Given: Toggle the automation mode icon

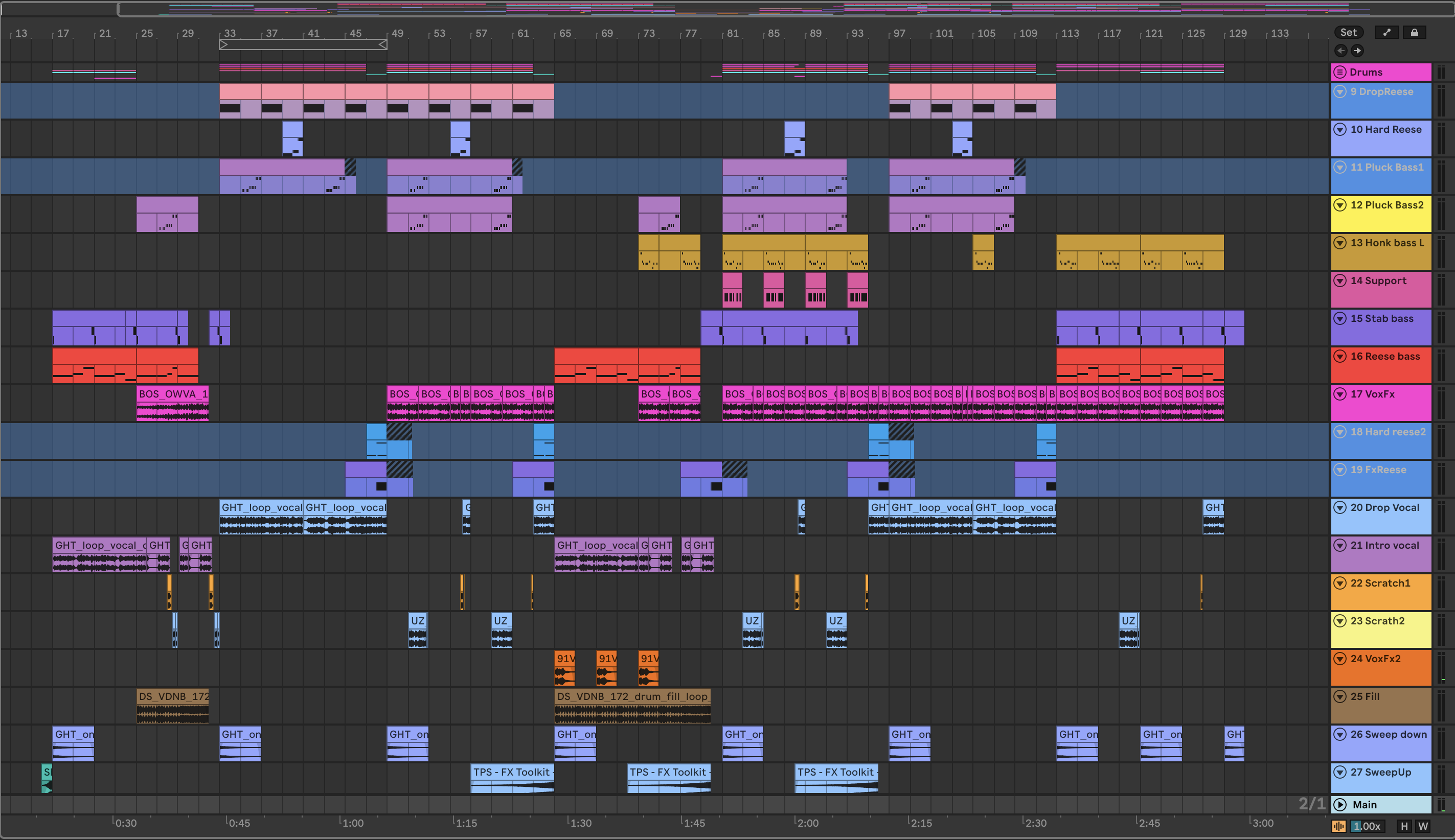Looking at the screenshot, I should (1386, 32).
